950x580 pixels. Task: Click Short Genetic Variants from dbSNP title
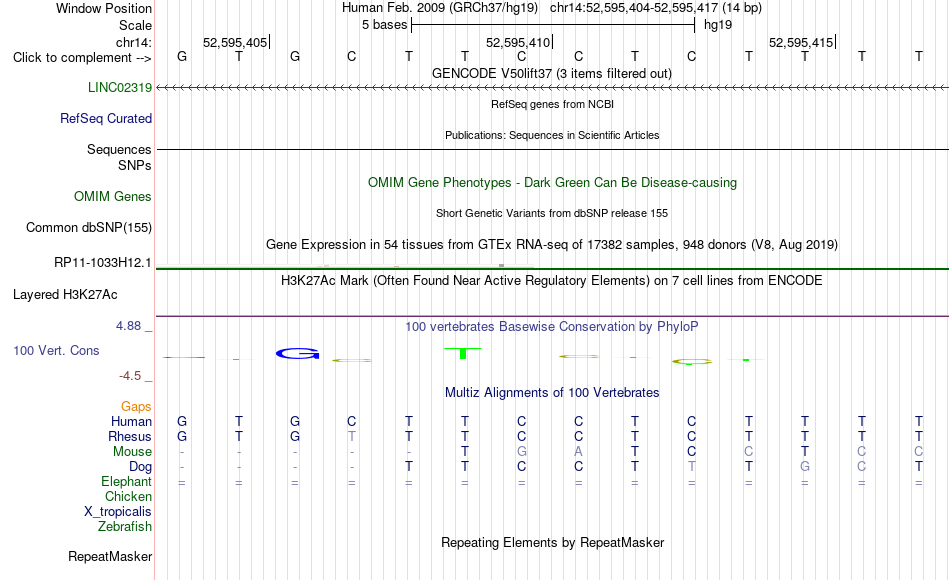(x=552, y=213)
